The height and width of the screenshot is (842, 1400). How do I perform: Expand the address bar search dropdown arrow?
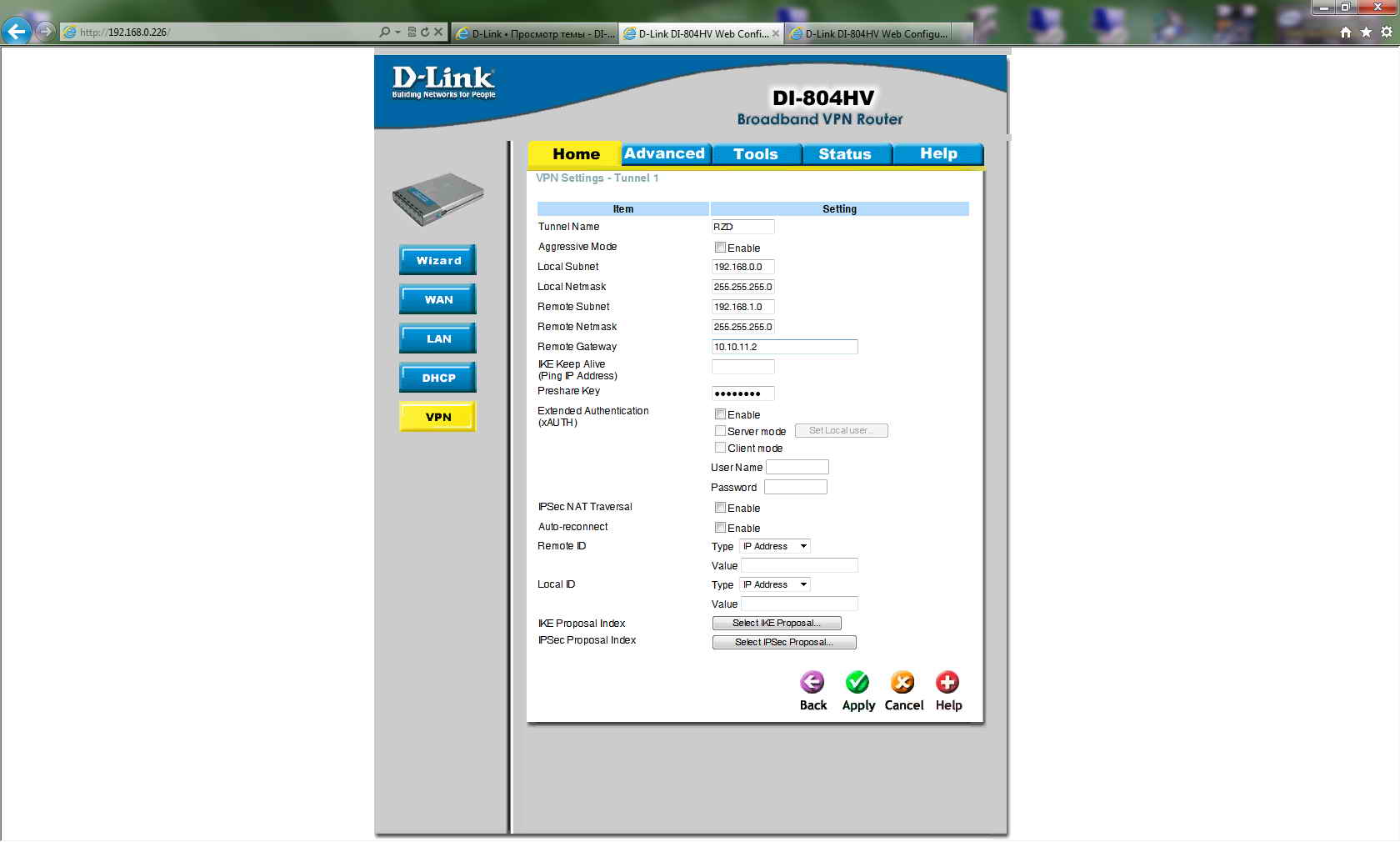[x=397, y=33]
